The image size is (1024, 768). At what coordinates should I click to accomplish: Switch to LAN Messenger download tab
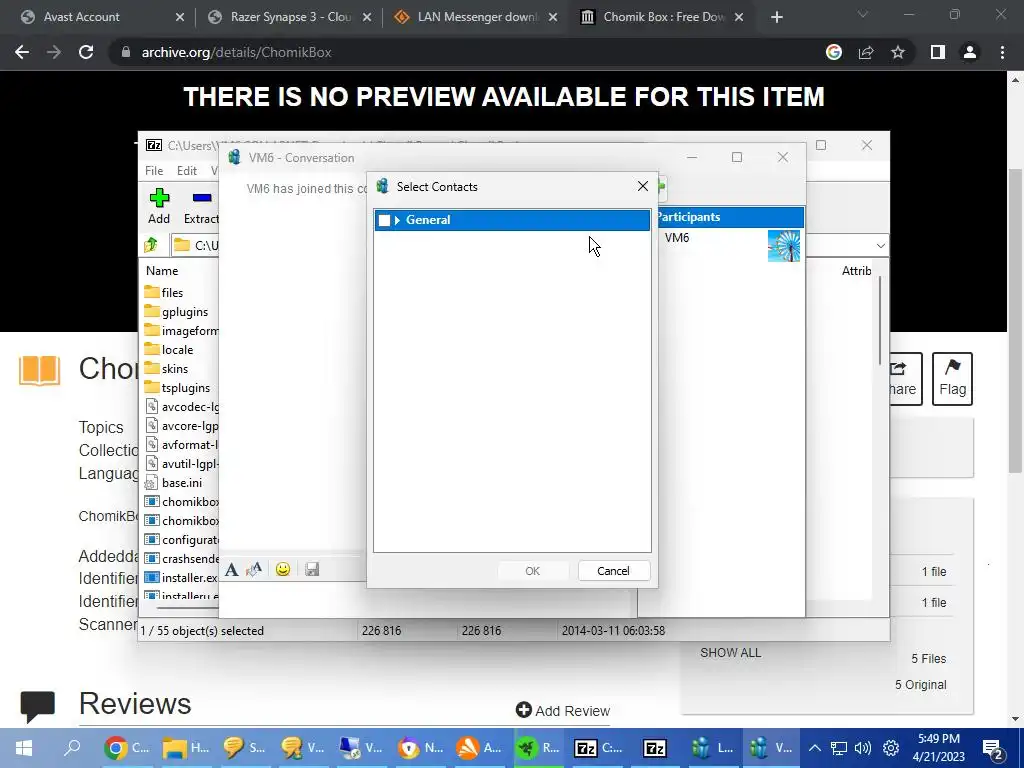476,17
